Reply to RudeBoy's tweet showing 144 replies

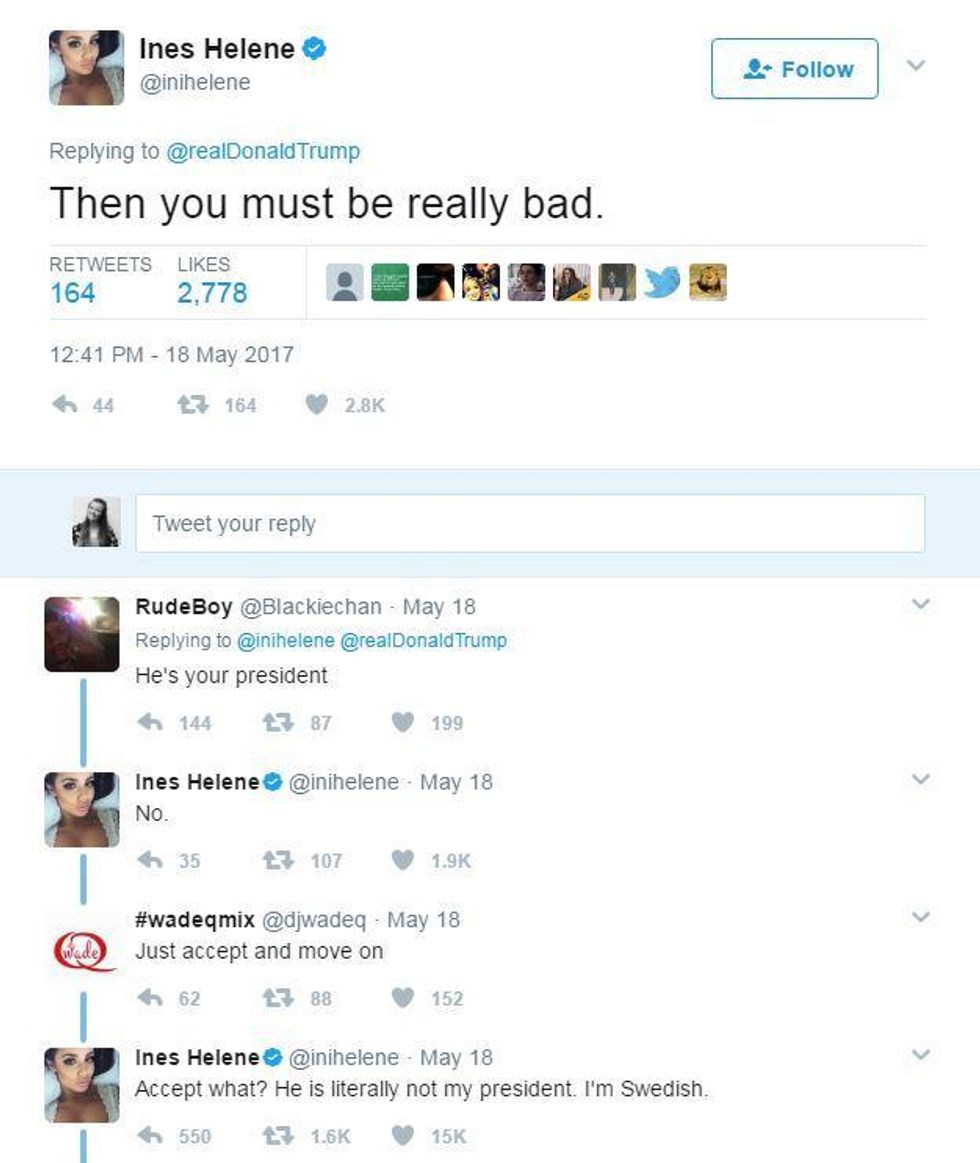coord(151,722)
